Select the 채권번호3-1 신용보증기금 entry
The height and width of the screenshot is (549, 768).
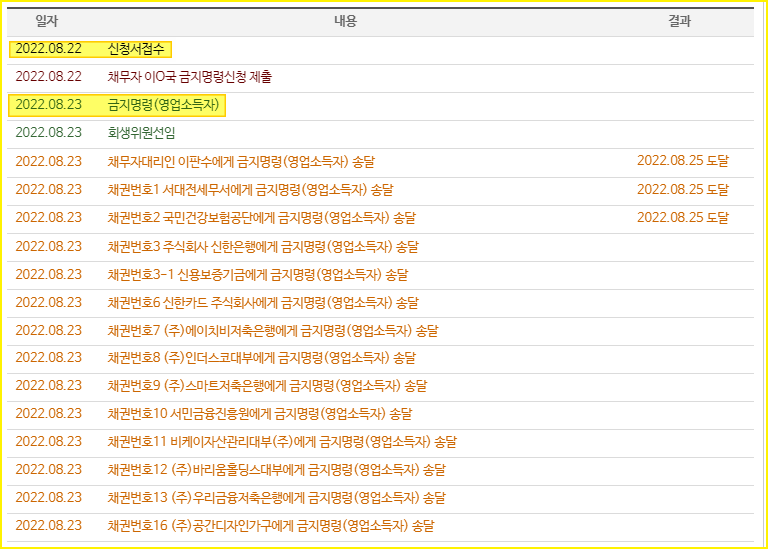pyautogui.click(x=258, y=274)
